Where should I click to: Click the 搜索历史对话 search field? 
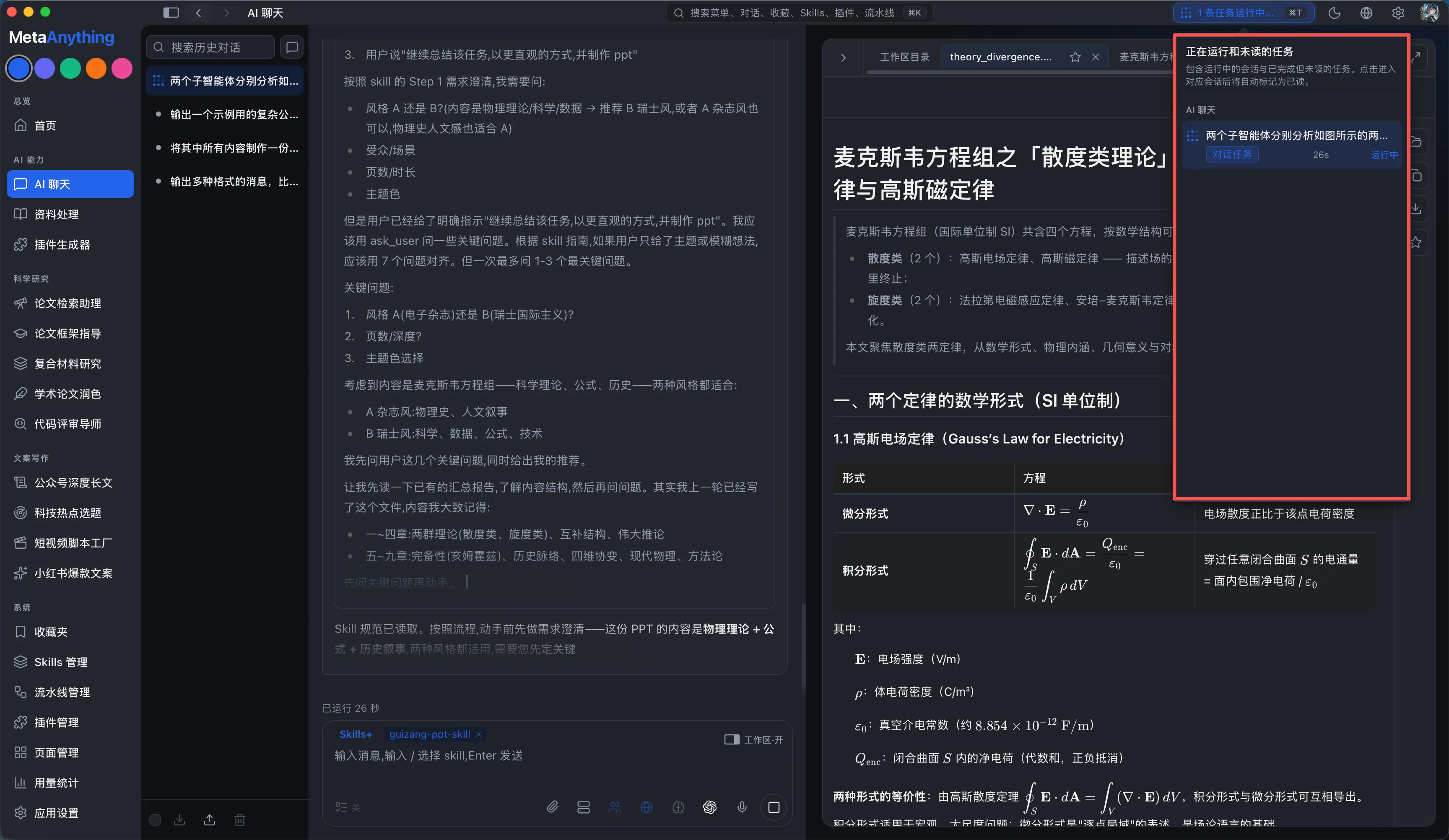tap(210, 47)
